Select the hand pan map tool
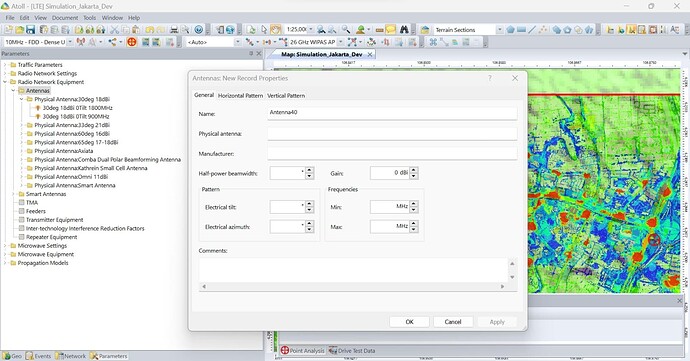This screenshot has width=690, height=361. pos(275,29)
